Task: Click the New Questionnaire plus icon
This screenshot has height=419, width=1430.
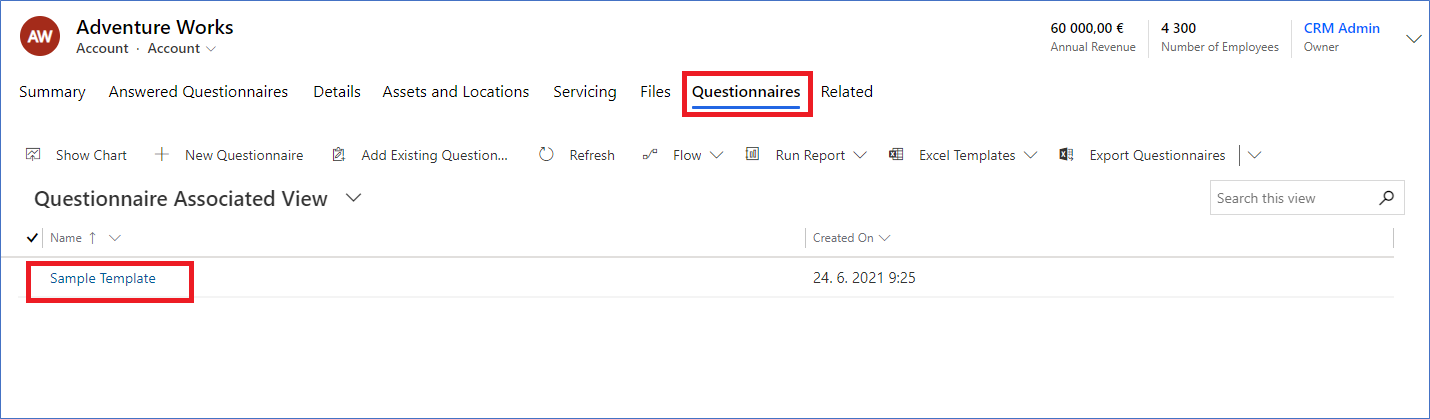Action: pyautogui.click(x=162, y=154)
